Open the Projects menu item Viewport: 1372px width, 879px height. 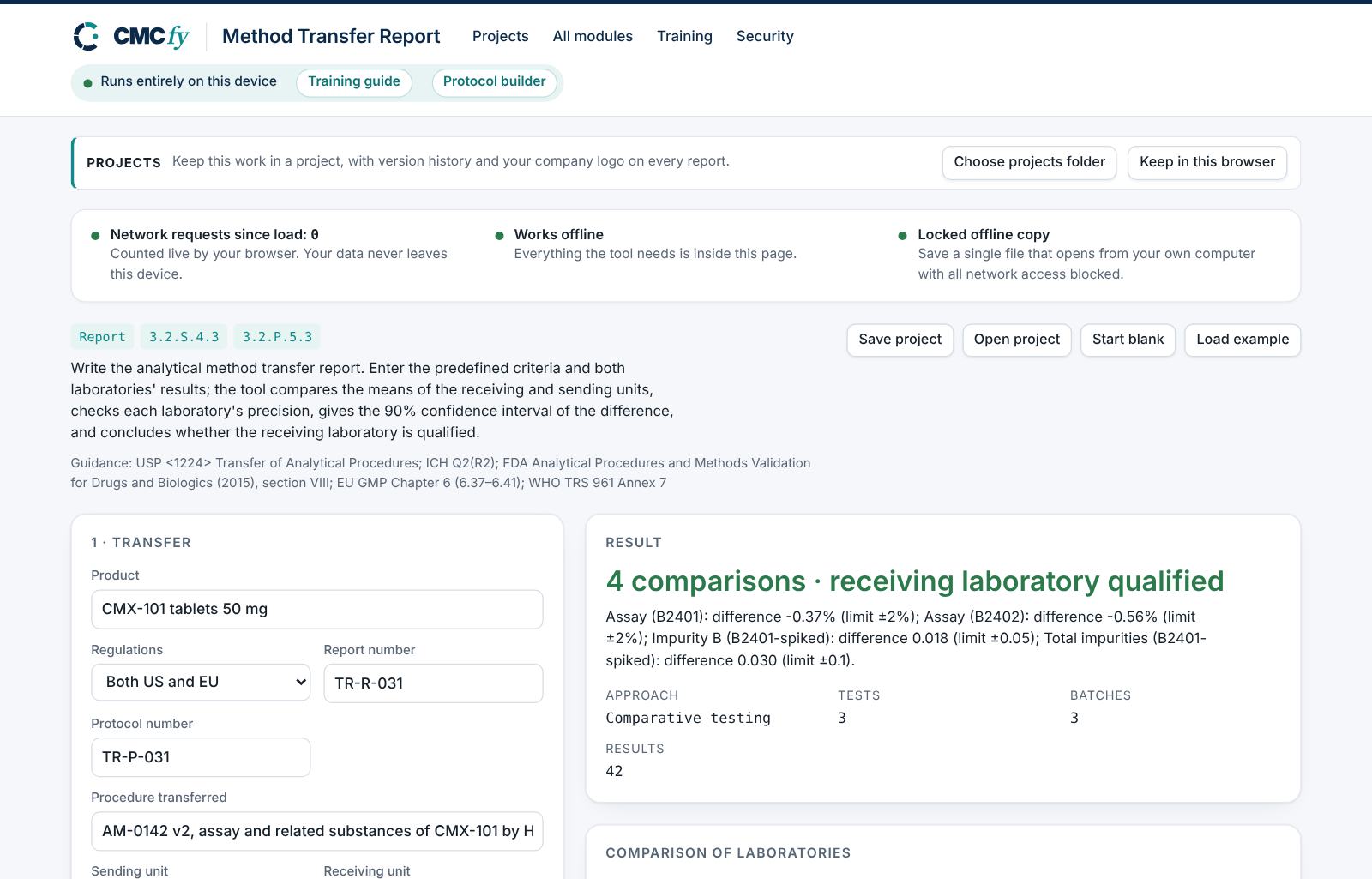tap(500, 36)
